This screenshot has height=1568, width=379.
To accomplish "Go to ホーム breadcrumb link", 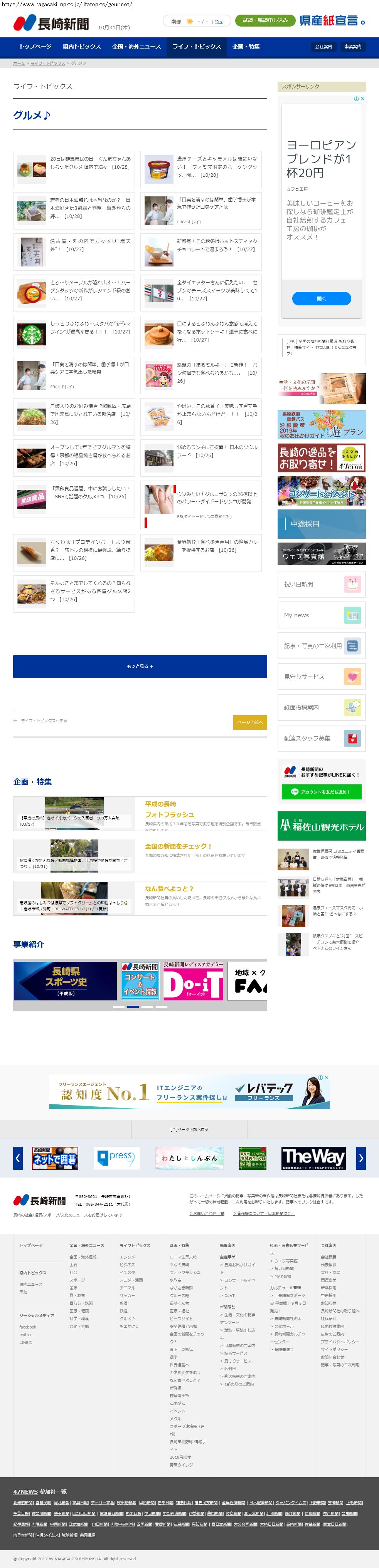I will (19, 63).
